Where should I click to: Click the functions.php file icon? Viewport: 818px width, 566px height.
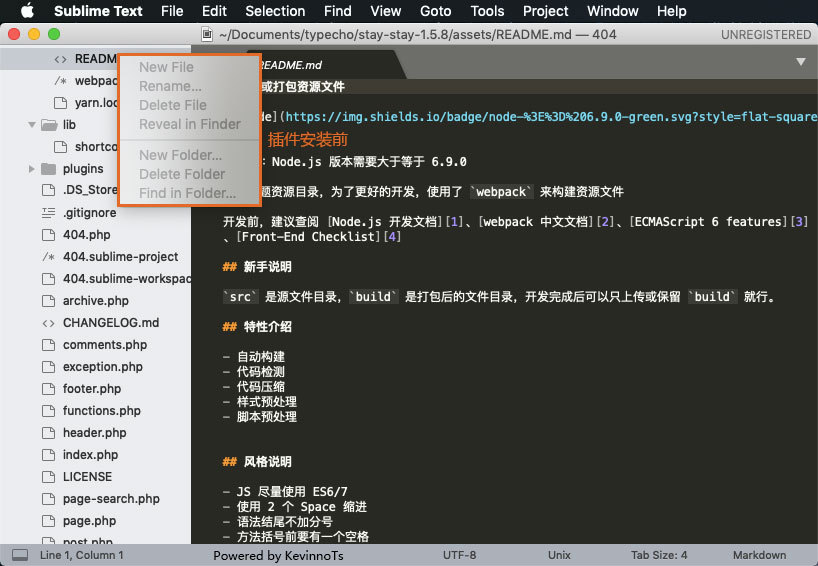click(49, 411)
